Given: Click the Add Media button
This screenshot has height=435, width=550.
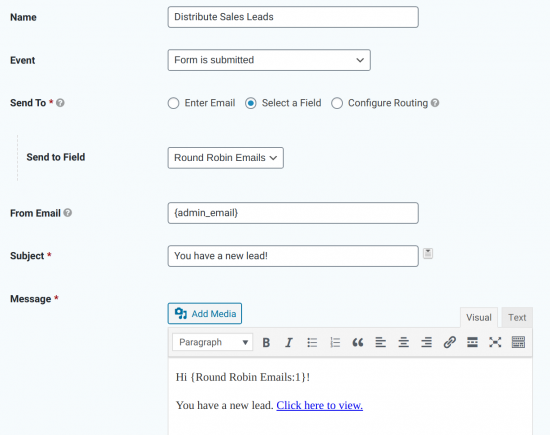Looking at the screenshot, I should click(x=205, y=314).
